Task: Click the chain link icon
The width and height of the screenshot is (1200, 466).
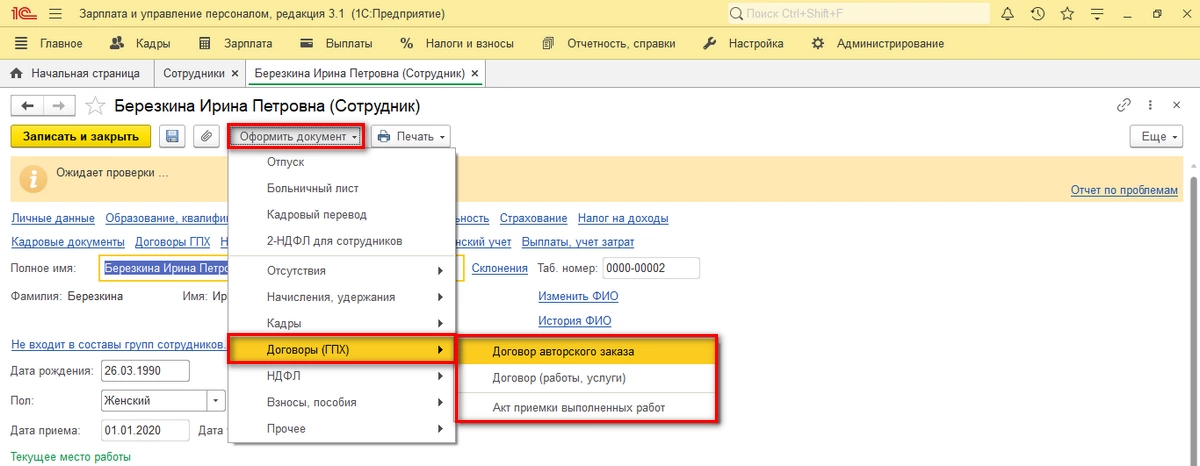Action: (x=1124, y=105)
